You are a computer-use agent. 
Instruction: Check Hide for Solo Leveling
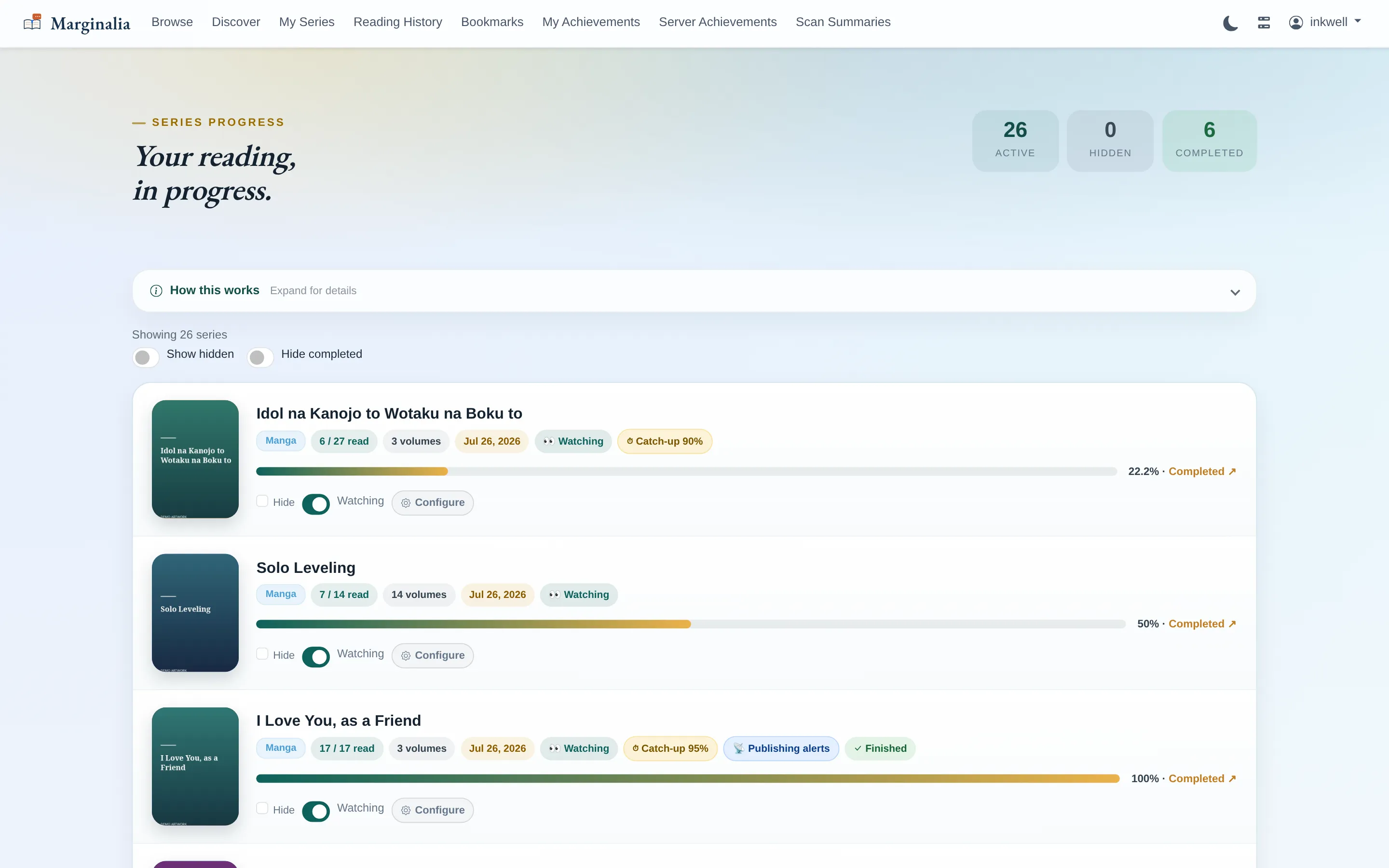click(x=262, y=654)
